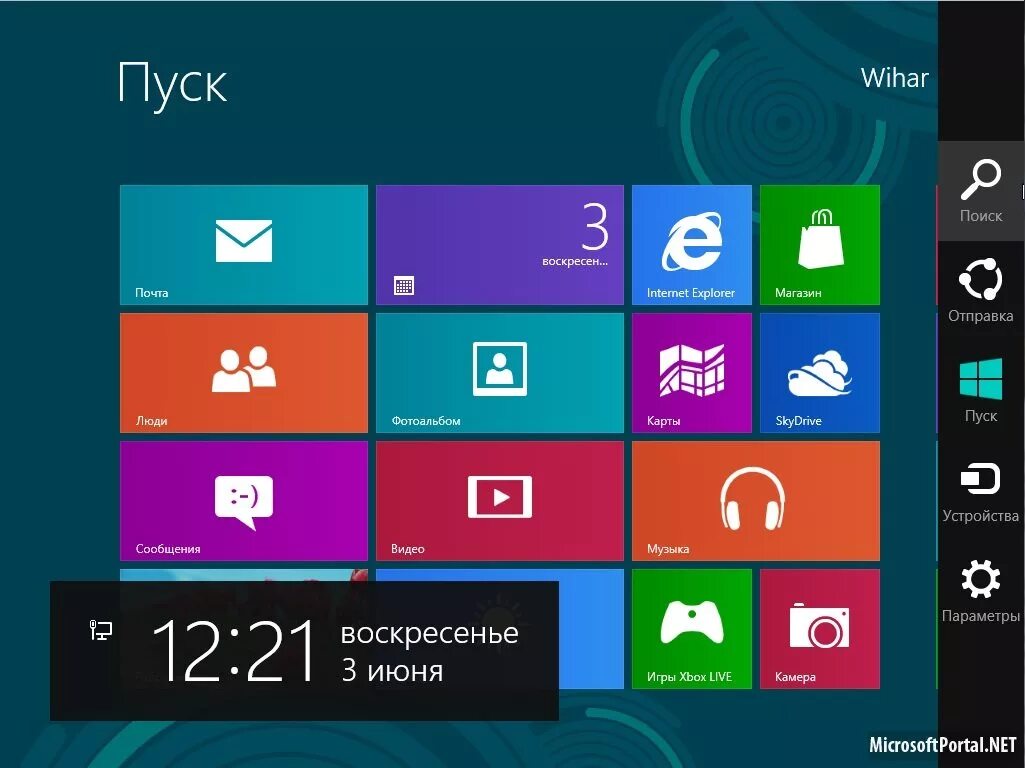Open the People (Люди) tile

point(244,373)
